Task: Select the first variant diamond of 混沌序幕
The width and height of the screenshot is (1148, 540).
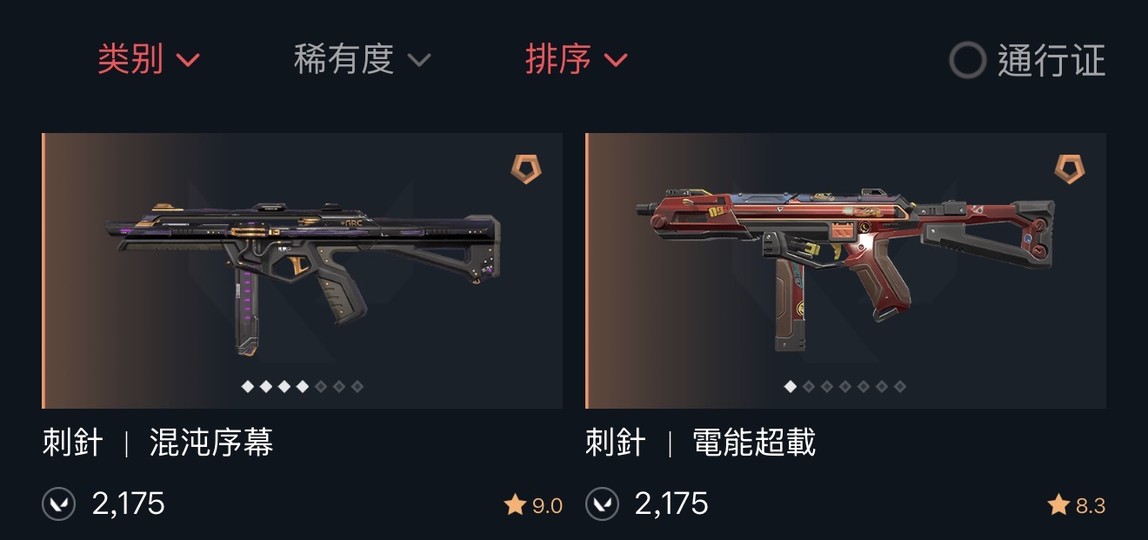Action: (247, 386)
